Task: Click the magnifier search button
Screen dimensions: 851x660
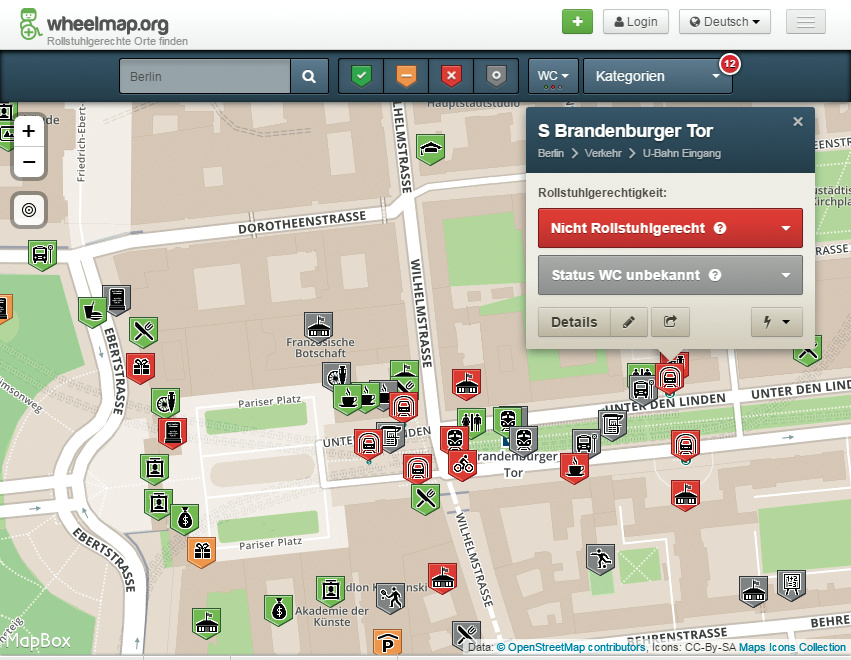Action: (309, 76)
